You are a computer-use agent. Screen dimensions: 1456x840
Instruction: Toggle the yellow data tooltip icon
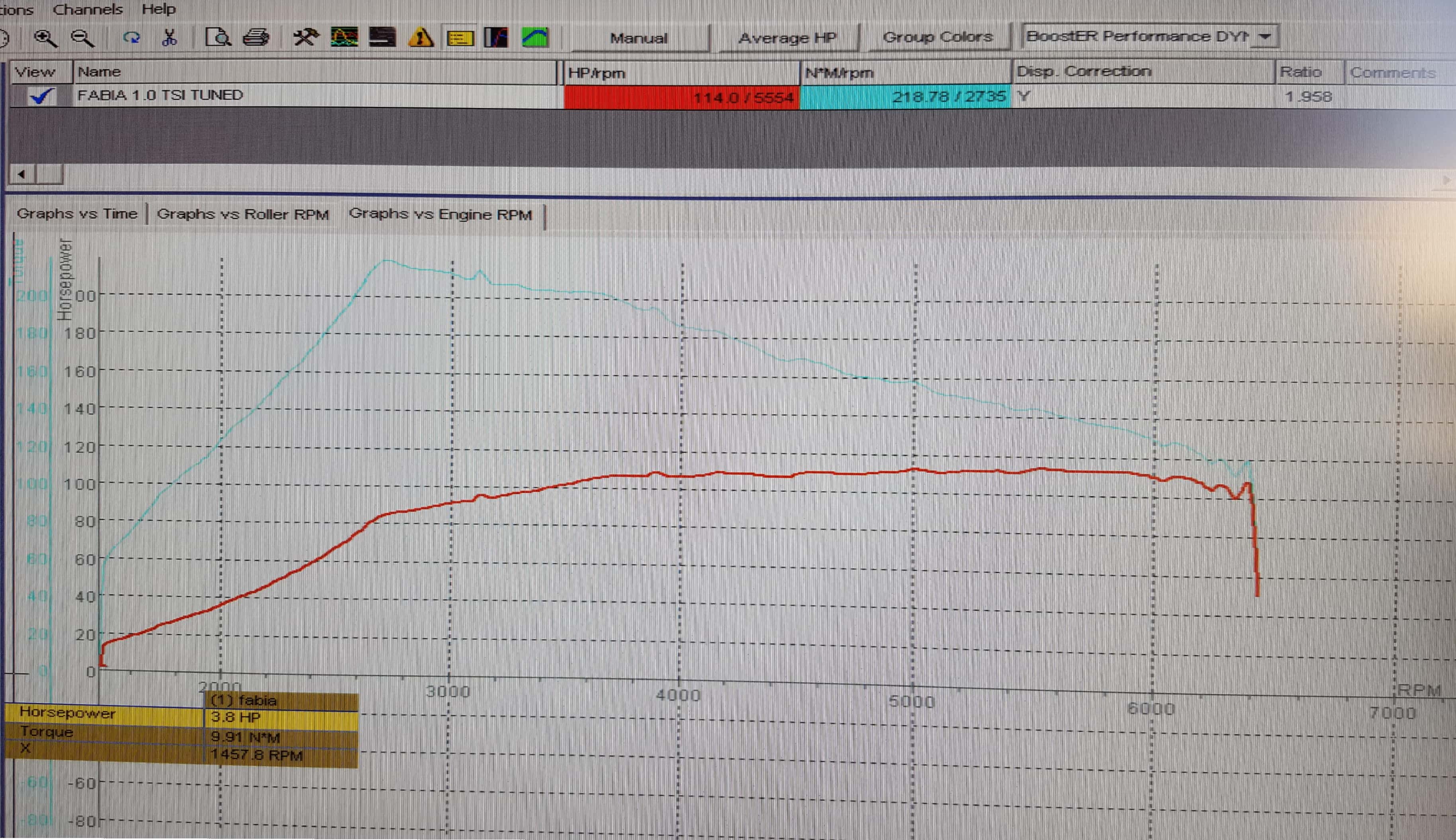460,38
